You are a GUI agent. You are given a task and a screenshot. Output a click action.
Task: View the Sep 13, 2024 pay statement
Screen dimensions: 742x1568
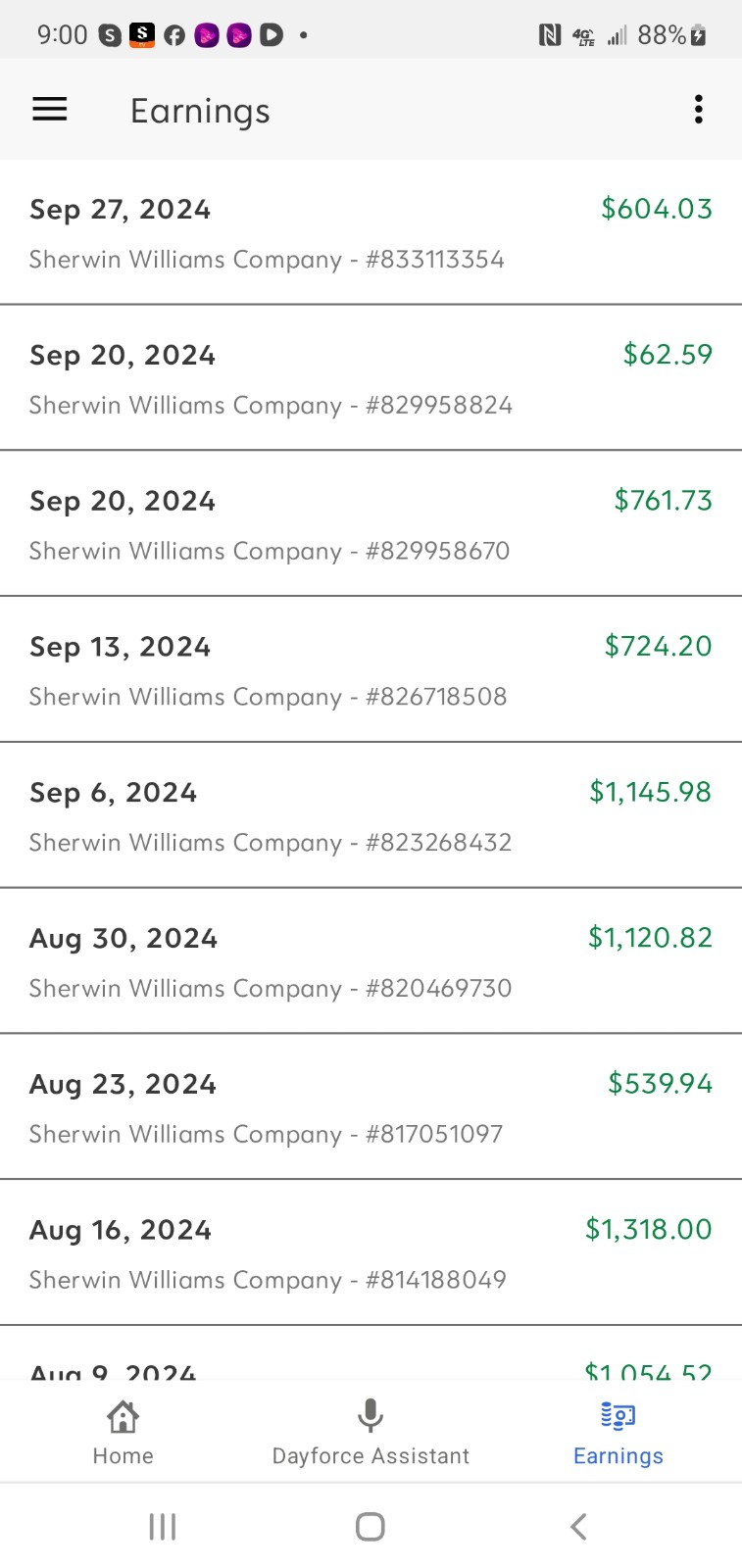pyautogui.click(x=371, y=670)
